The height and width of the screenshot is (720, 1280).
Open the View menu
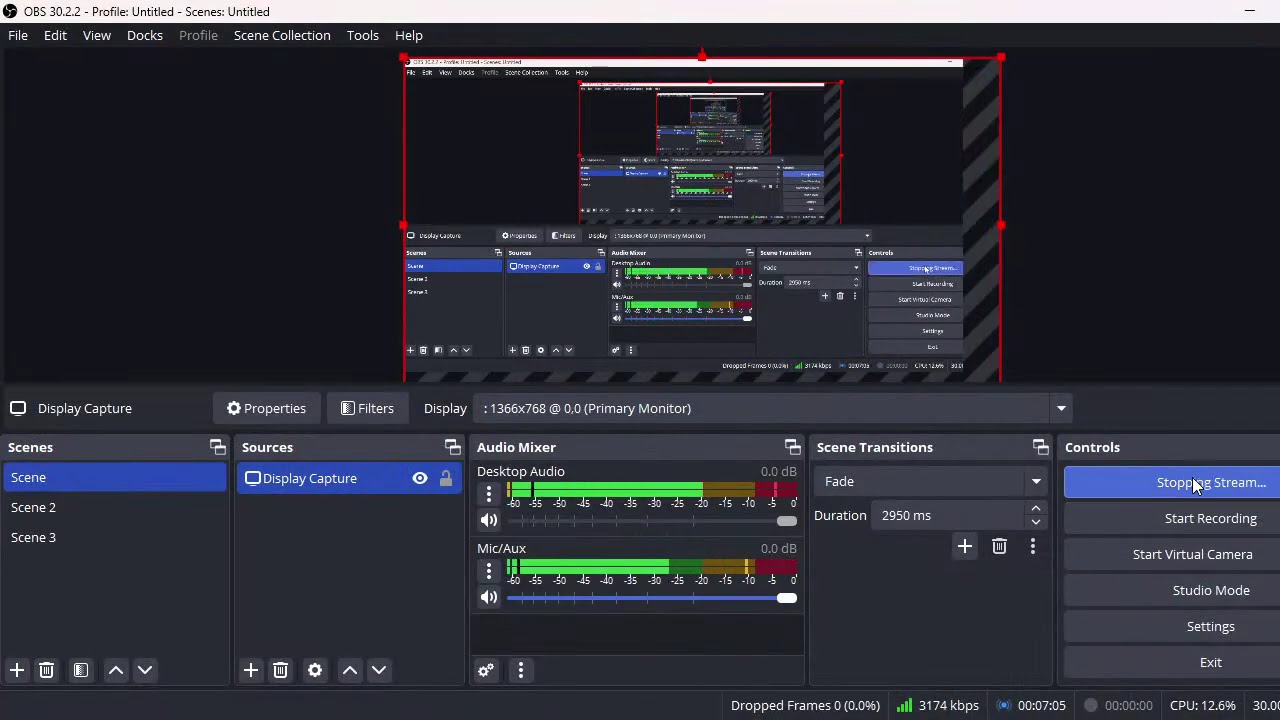[x=97, y=35]
